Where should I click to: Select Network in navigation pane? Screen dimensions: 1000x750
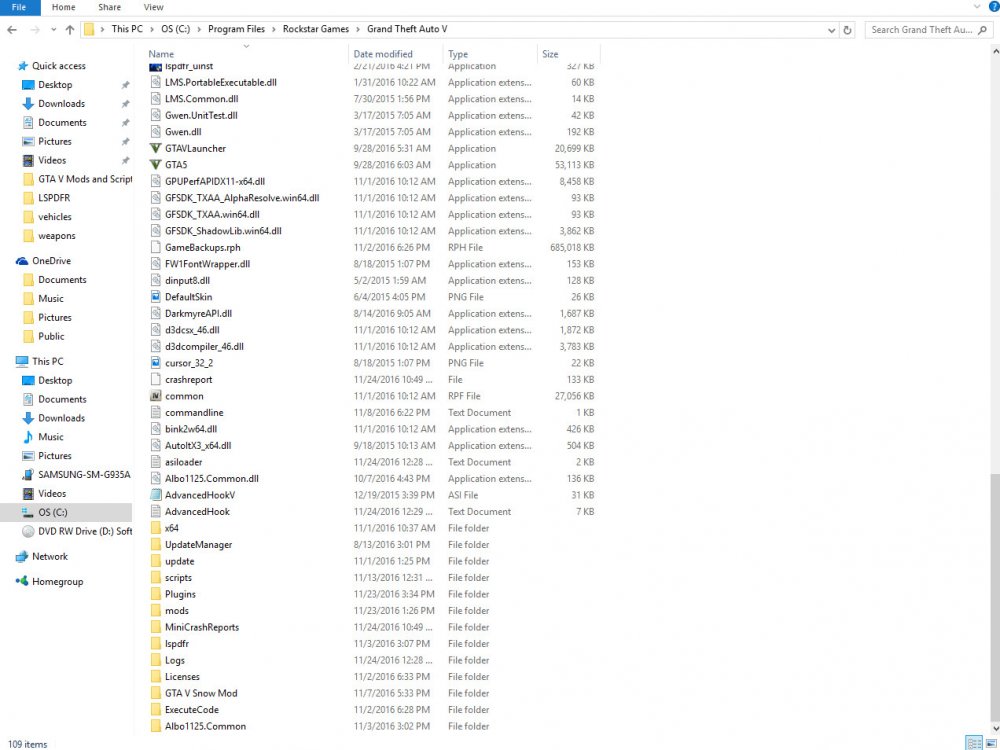(x=50, y=557)
